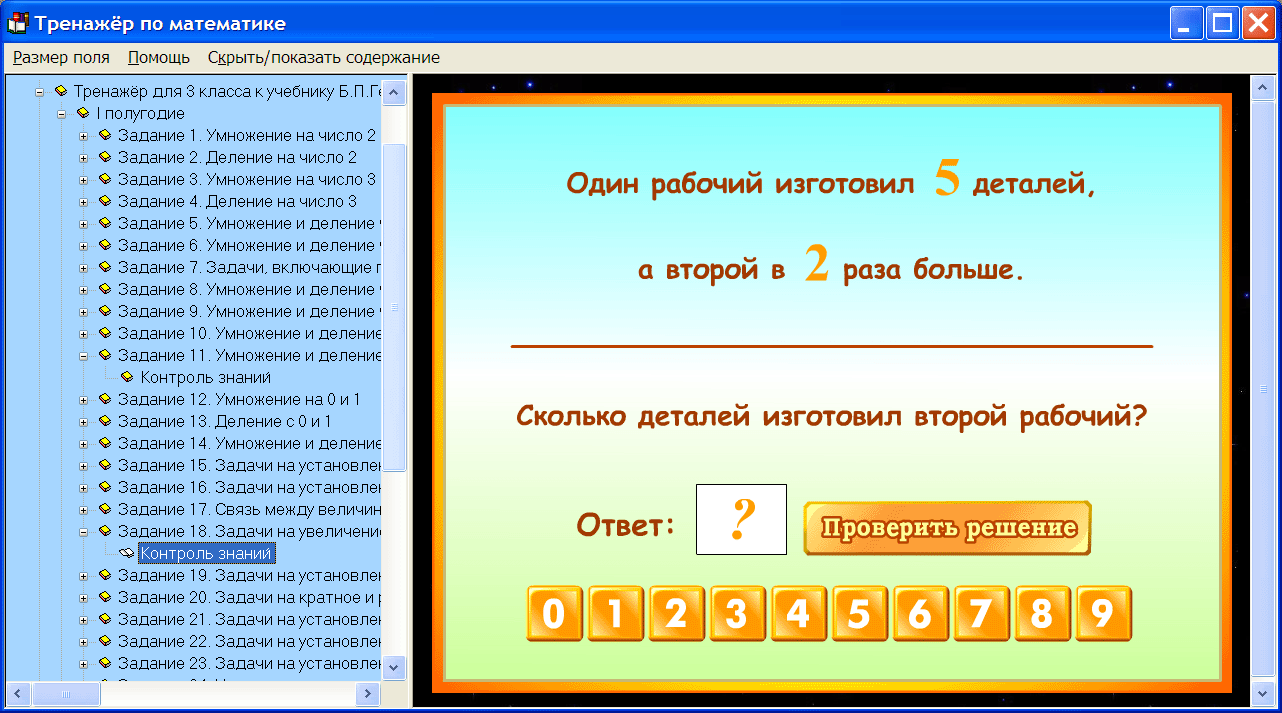
Task: Click the diamond icon beside 'I полугодие'
Action: tap(84, 112)
